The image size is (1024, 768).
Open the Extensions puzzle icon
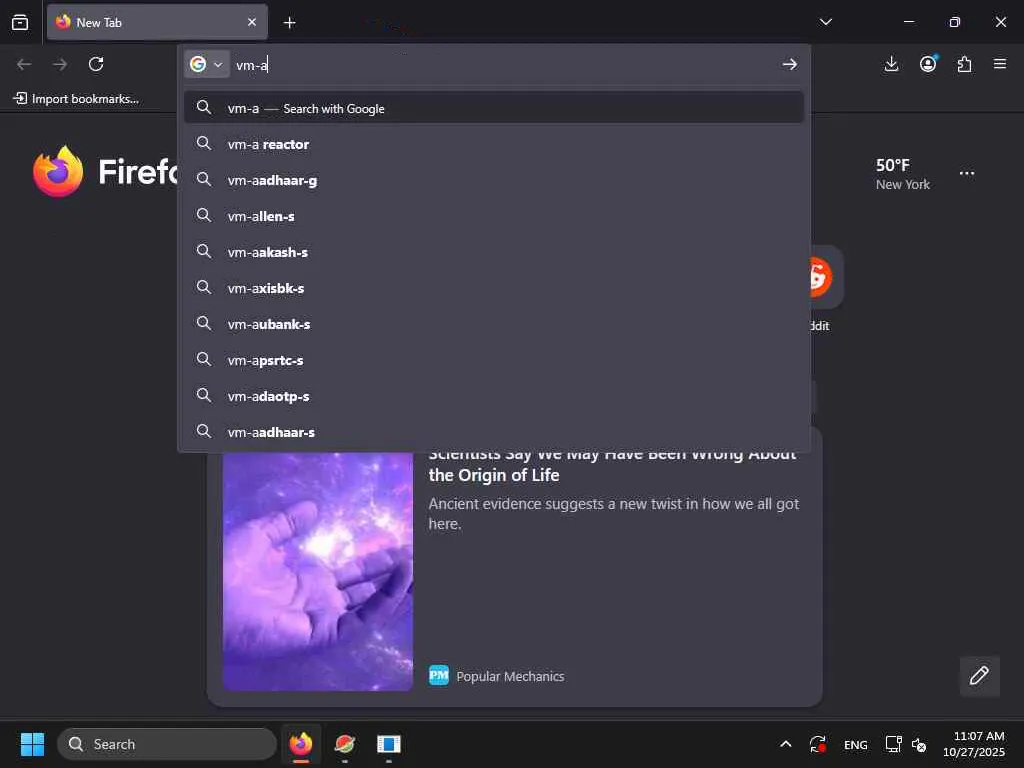tap(964, 64)
